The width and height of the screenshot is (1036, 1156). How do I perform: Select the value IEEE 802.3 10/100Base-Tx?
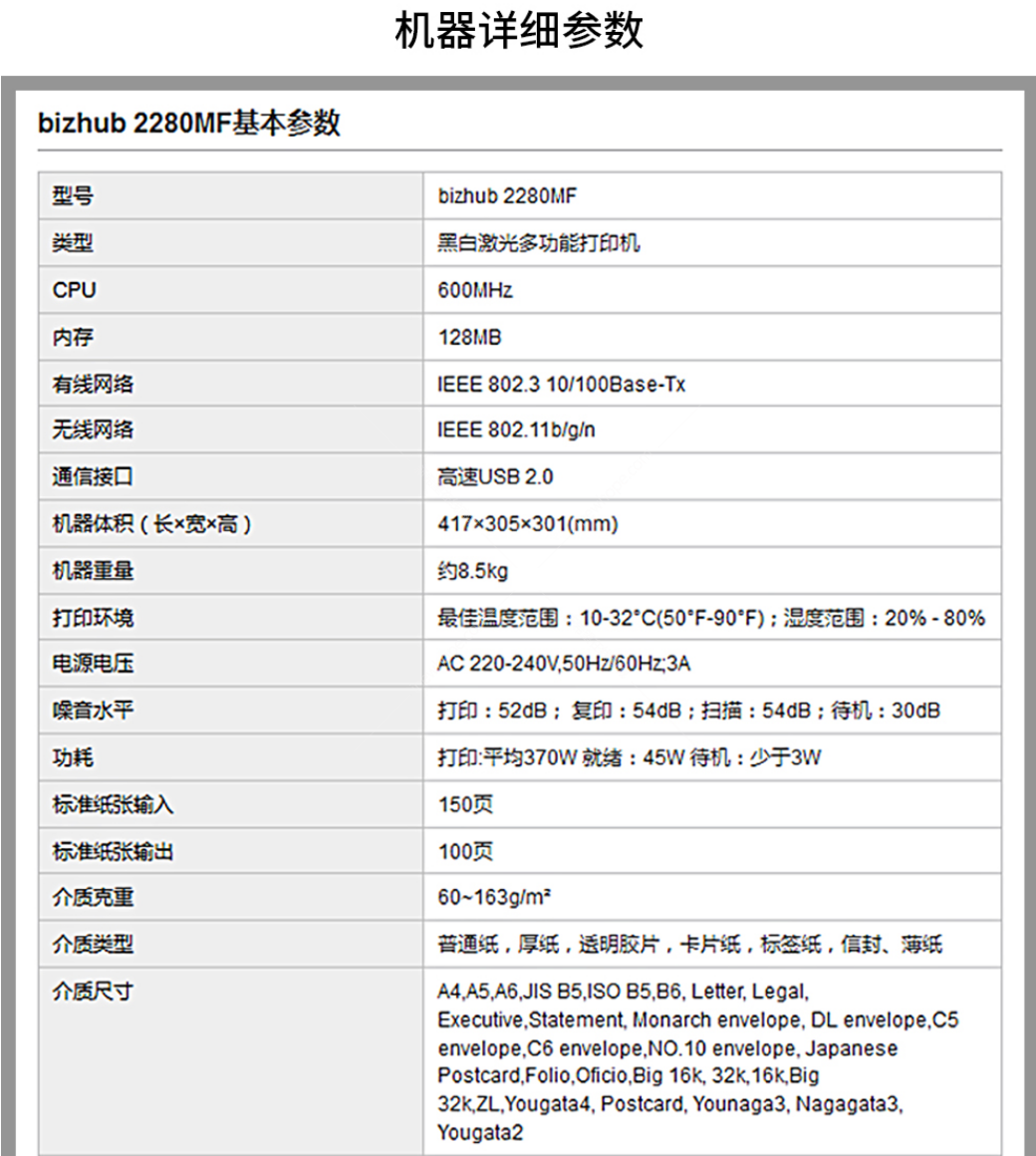click(x=562, y=384)
